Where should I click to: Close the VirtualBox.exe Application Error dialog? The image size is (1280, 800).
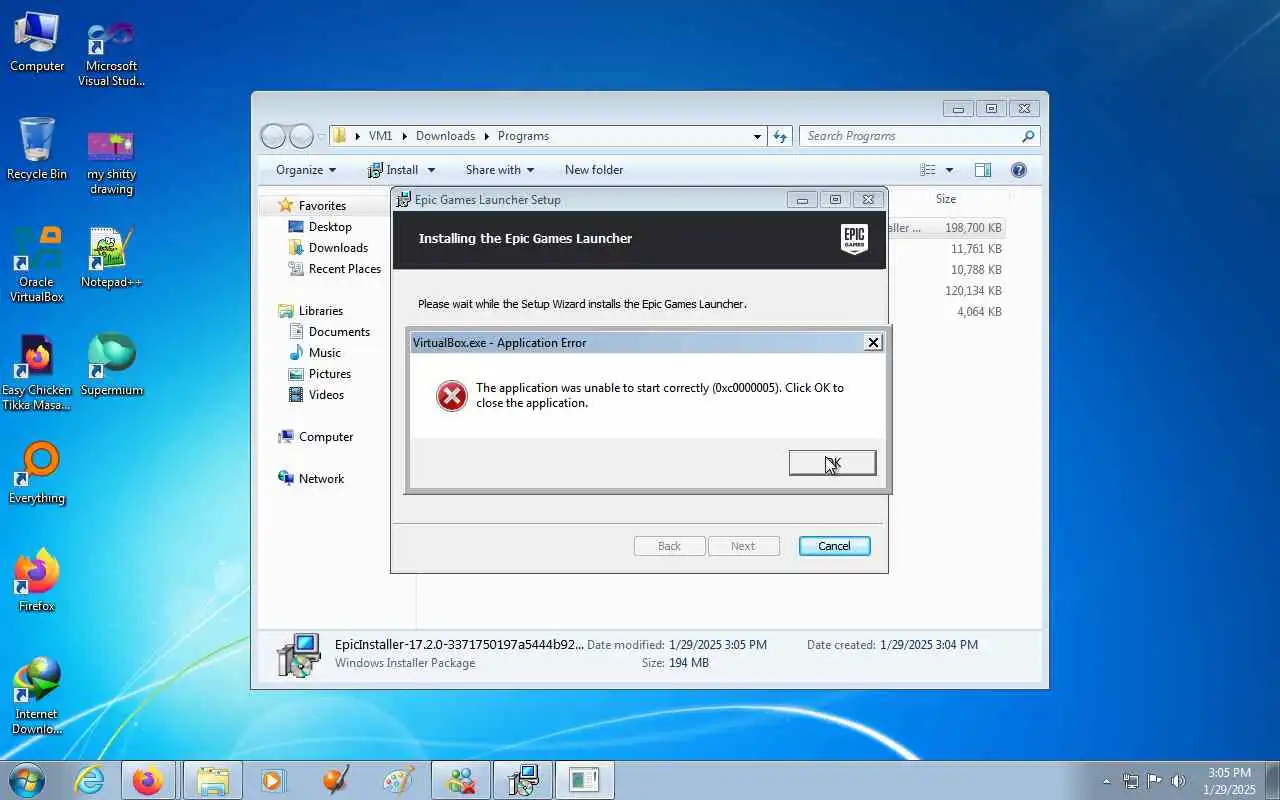coord(873,342)
